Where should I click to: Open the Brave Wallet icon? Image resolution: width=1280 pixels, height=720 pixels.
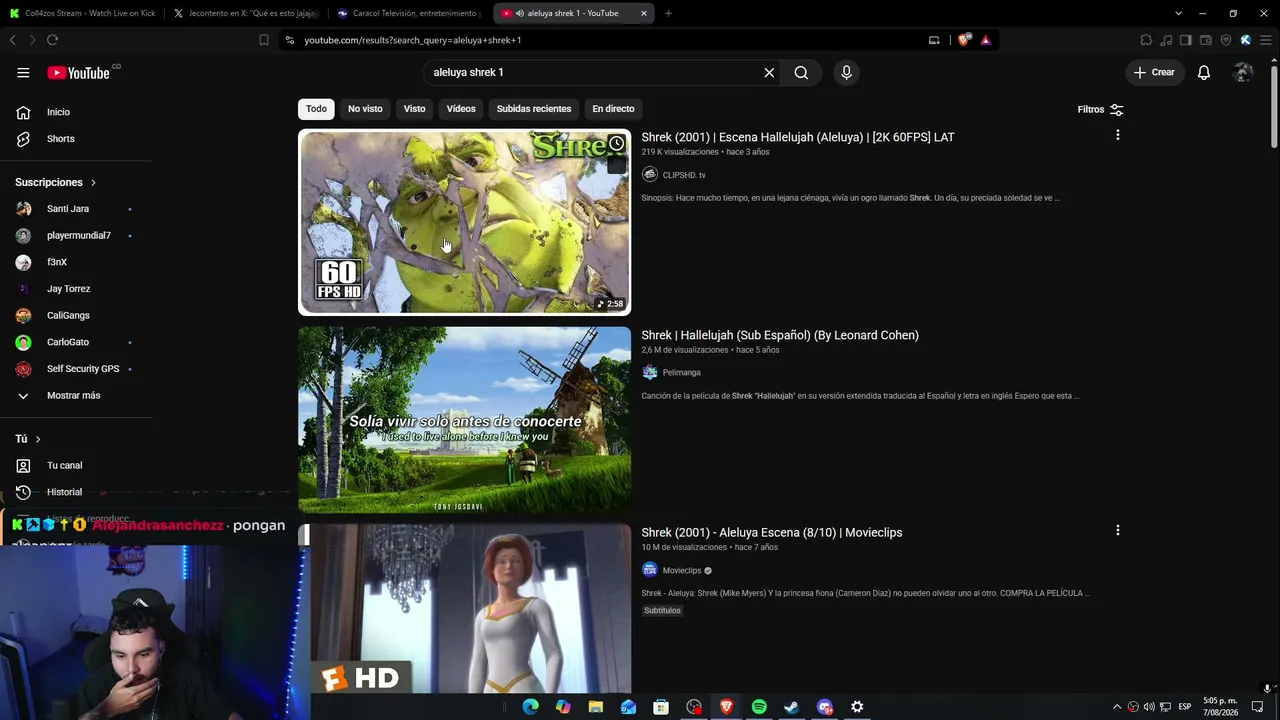[1206, 40]
